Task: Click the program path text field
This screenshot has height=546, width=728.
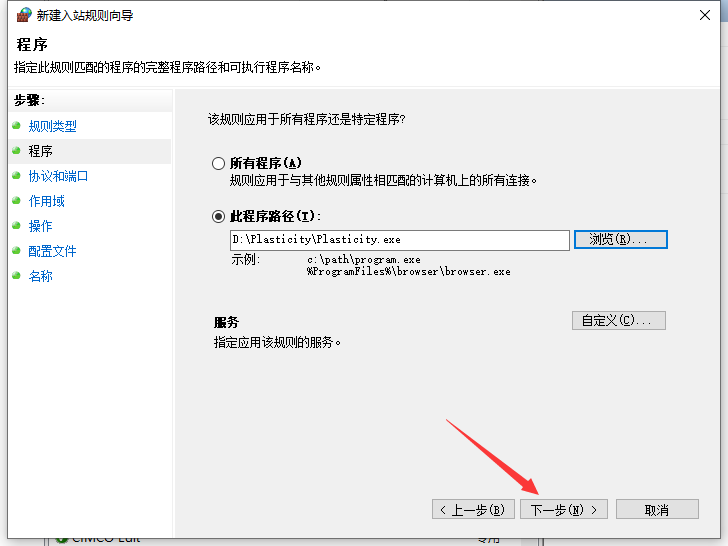Action: pyautogui.click(x=399, y=240)
